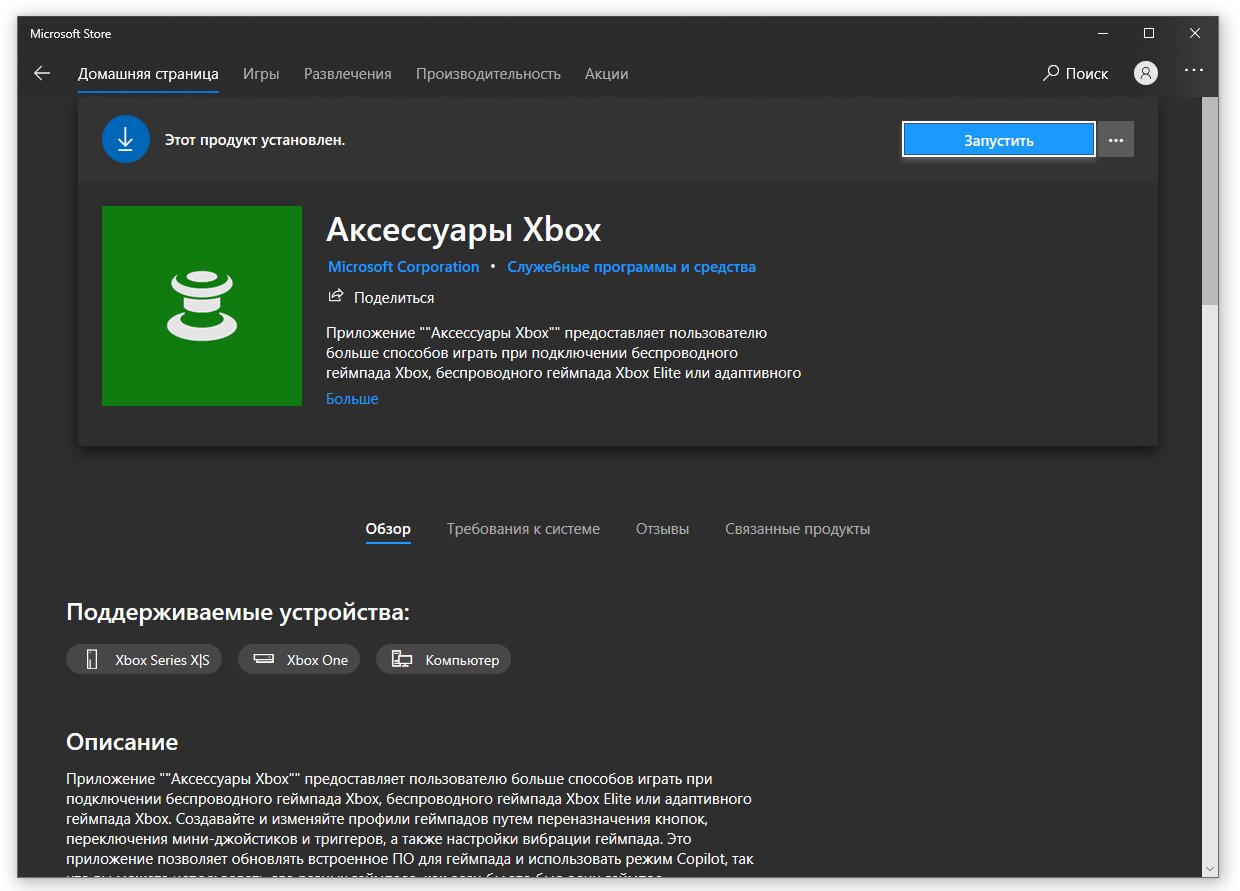Expand more options next to Запустить
1240x891 pixels.
[x=1116, y=140]
